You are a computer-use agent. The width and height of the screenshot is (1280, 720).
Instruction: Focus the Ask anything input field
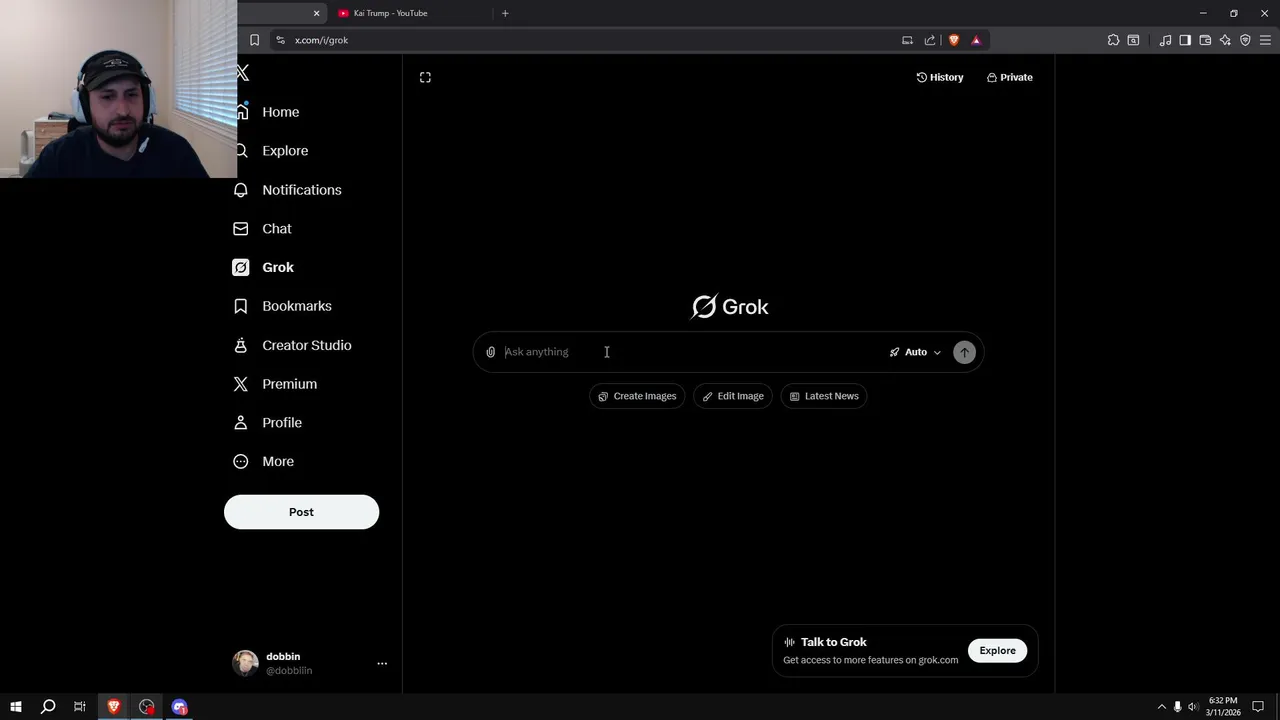(x=692, y=352)
